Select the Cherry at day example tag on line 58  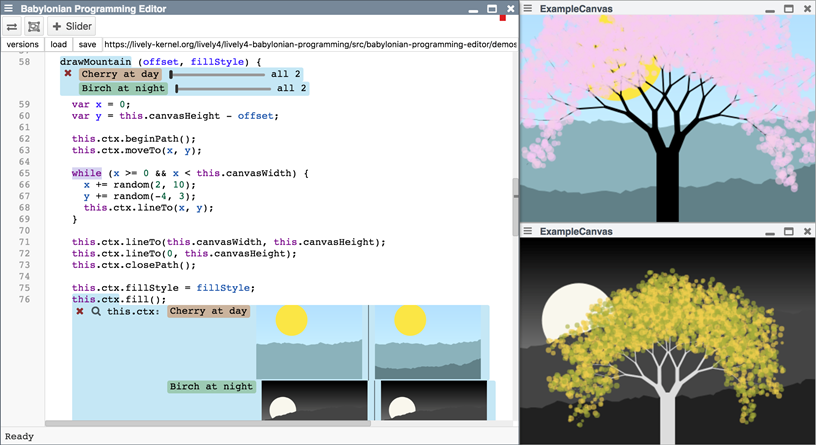(121, 74)
